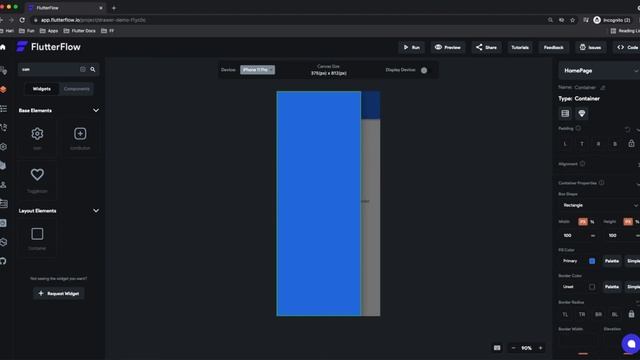Screen dimensions: 640x360
Task: Reload the browser page
Action: point(22,20)
